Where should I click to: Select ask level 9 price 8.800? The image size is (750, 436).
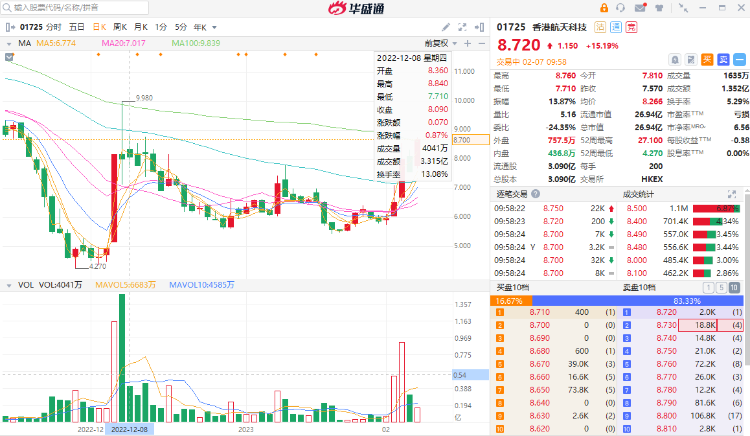click(666, 416)
